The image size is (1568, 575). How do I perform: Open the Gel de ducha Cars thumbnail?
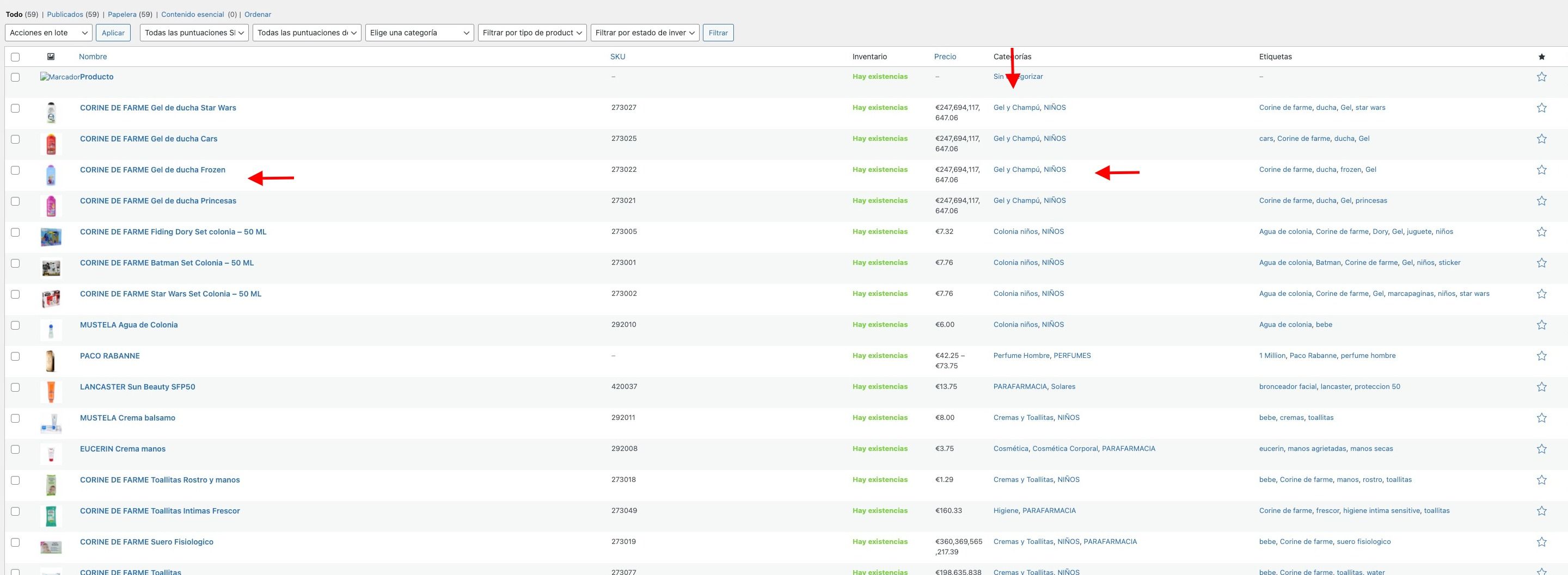click(x=51, y=144)
